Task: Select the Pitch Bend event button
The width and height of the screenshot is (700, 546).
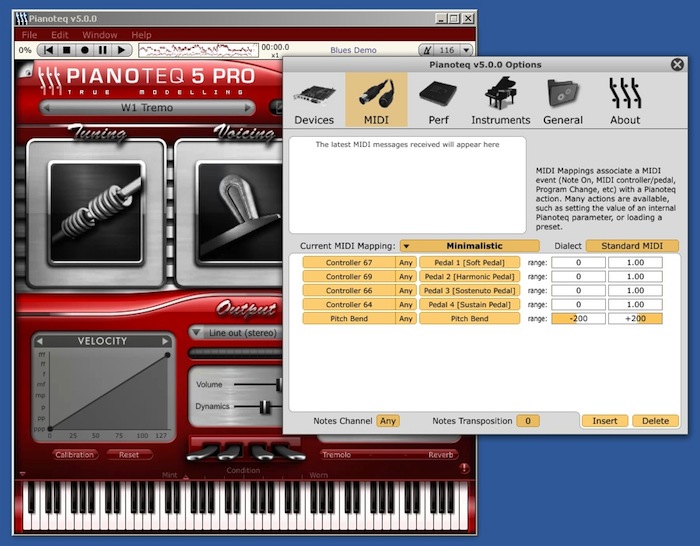Action: click(x=349, y=318)
